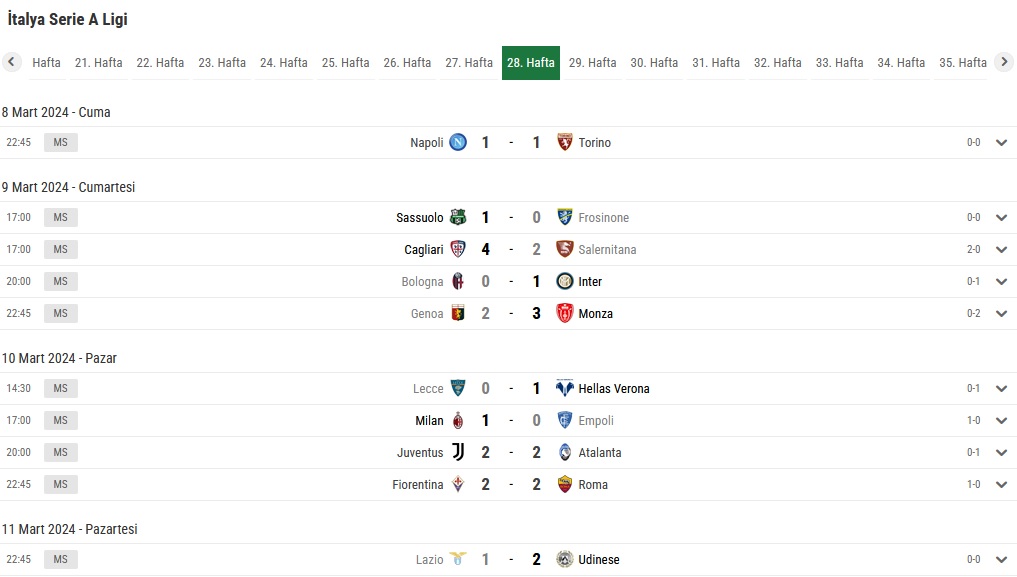Image resolution: width=1017 pixels, height=577 pixels.
Task: Expand the Juventus vs Atalanta match details
Action: point(1001,453)
